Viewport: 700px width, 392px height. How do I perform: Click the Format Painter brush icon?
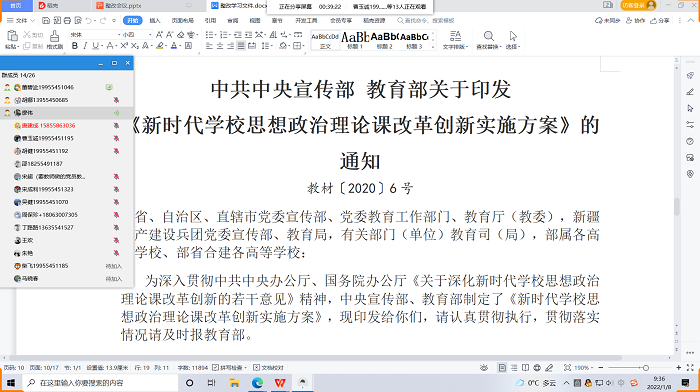pyautogui.click(x=54, y=36)
